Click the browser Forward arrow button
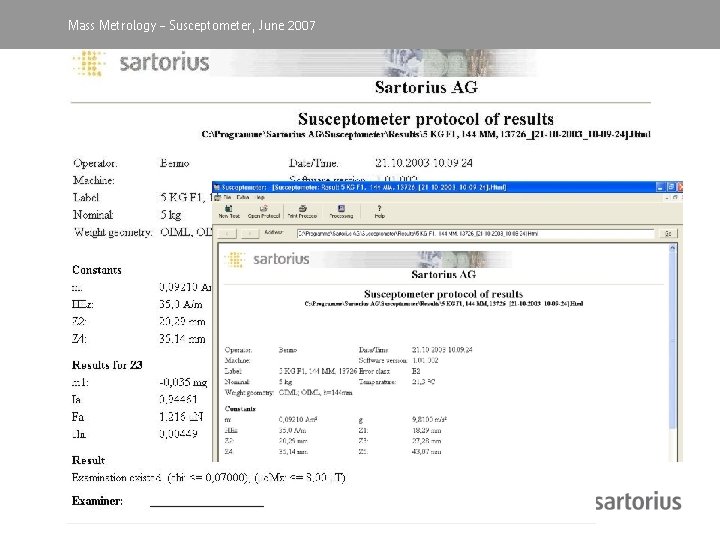 (249, 234)
